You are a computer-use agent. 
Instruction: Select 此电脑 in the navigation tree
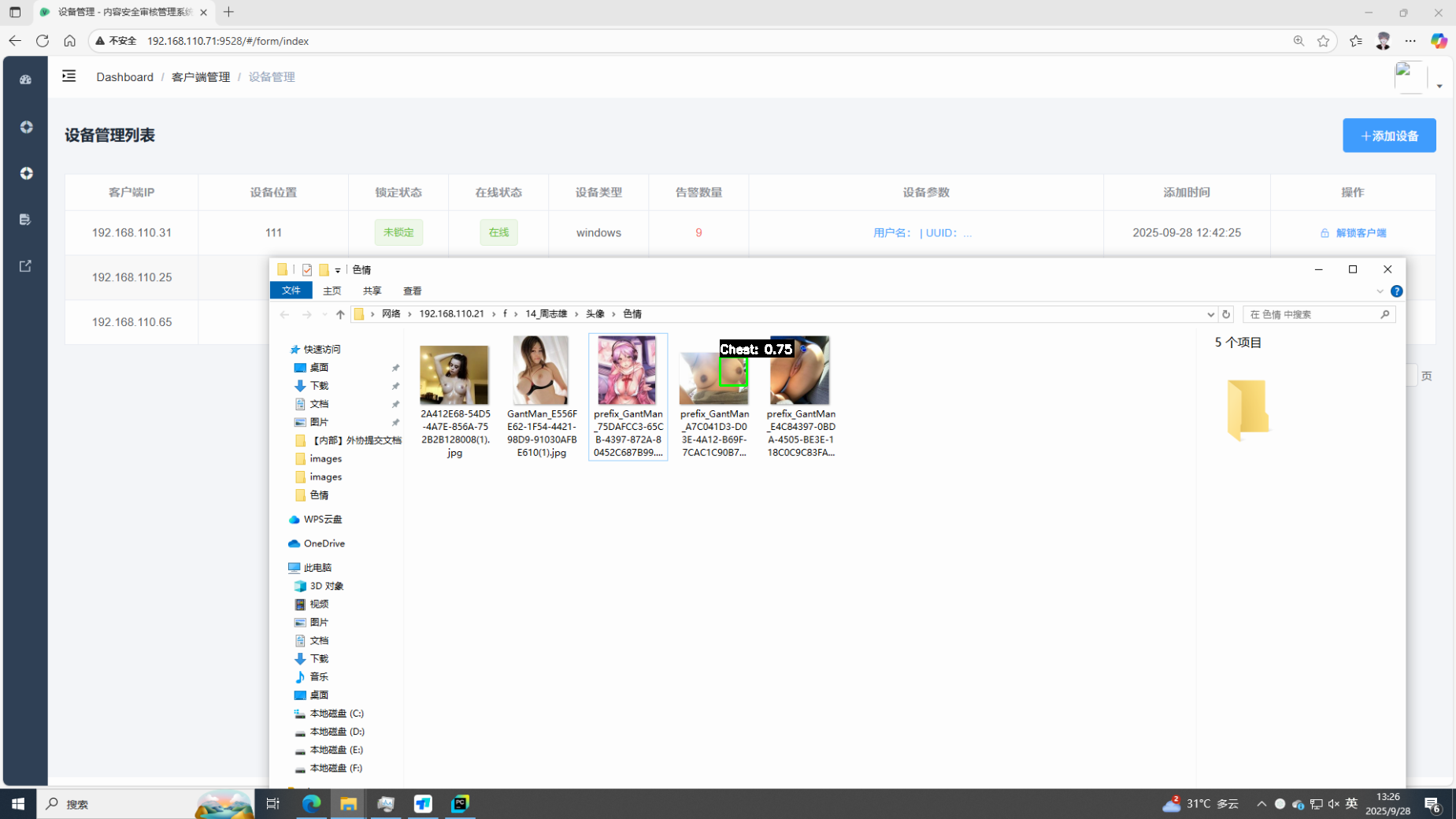pos(317,568)
